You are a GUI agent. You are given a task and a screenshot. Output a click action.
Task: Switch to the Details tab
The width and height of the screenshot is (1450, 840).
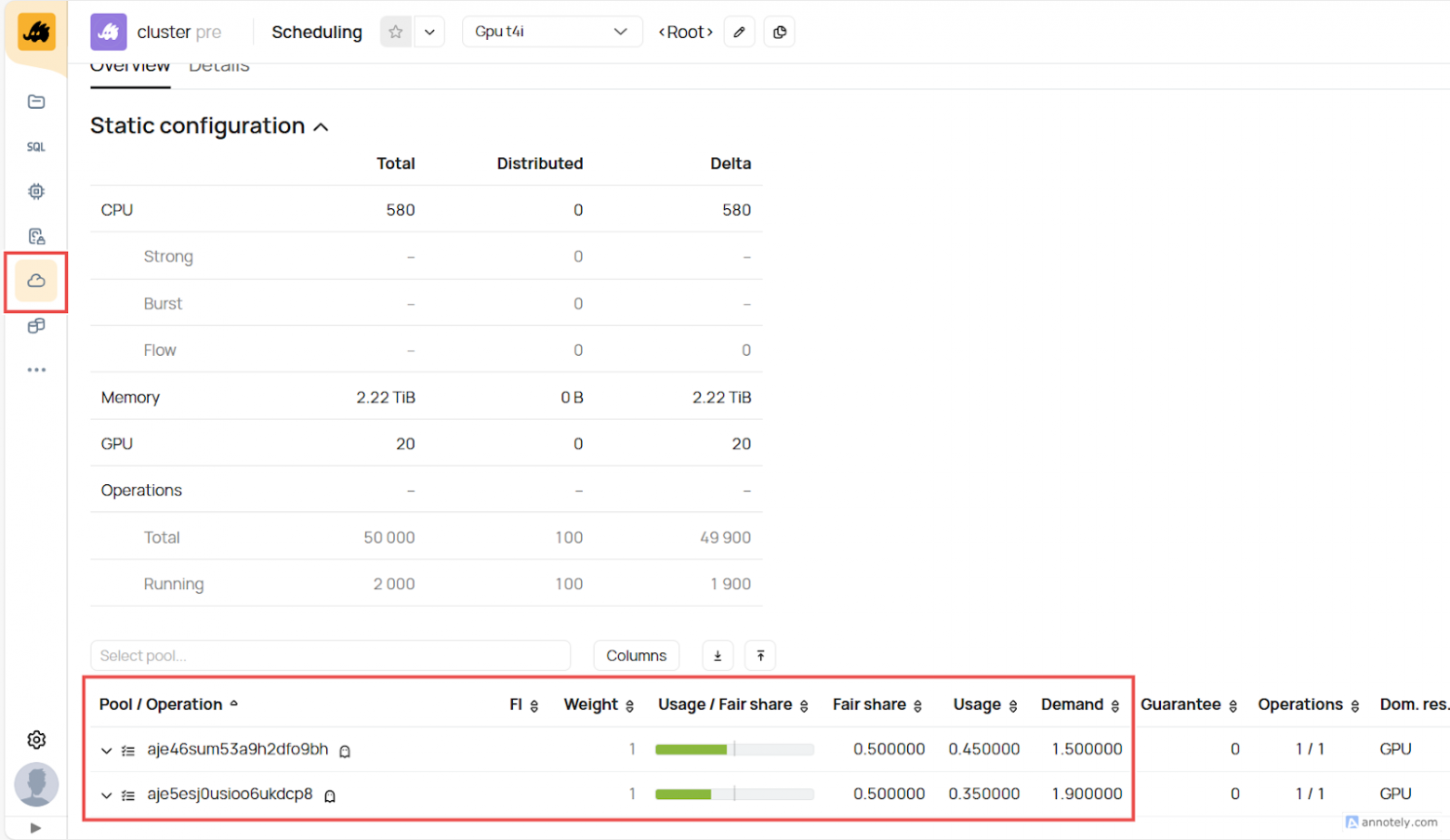(218, 64)
